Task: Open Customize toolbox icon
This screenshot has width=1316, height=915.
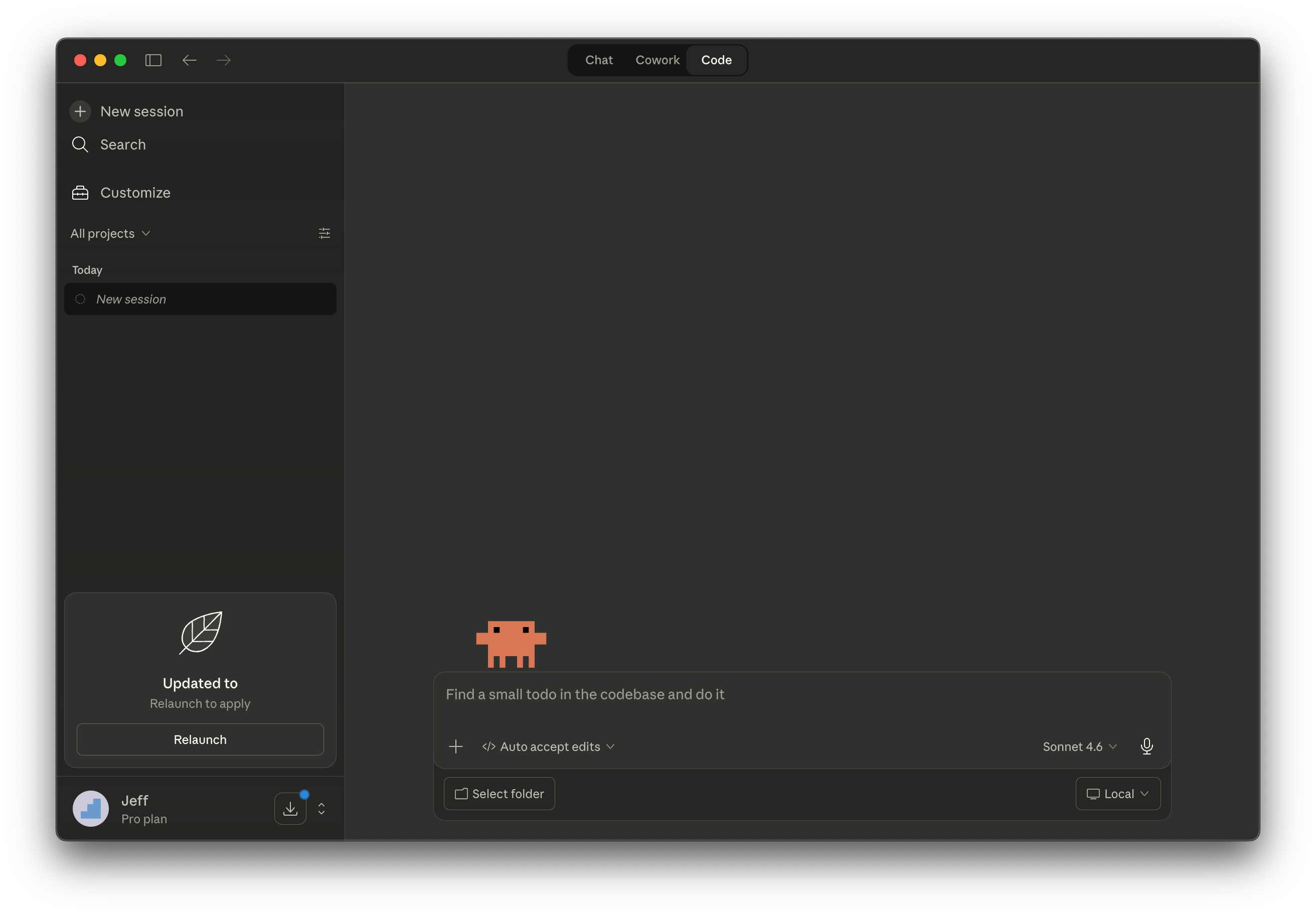Action: coord(80,193)
